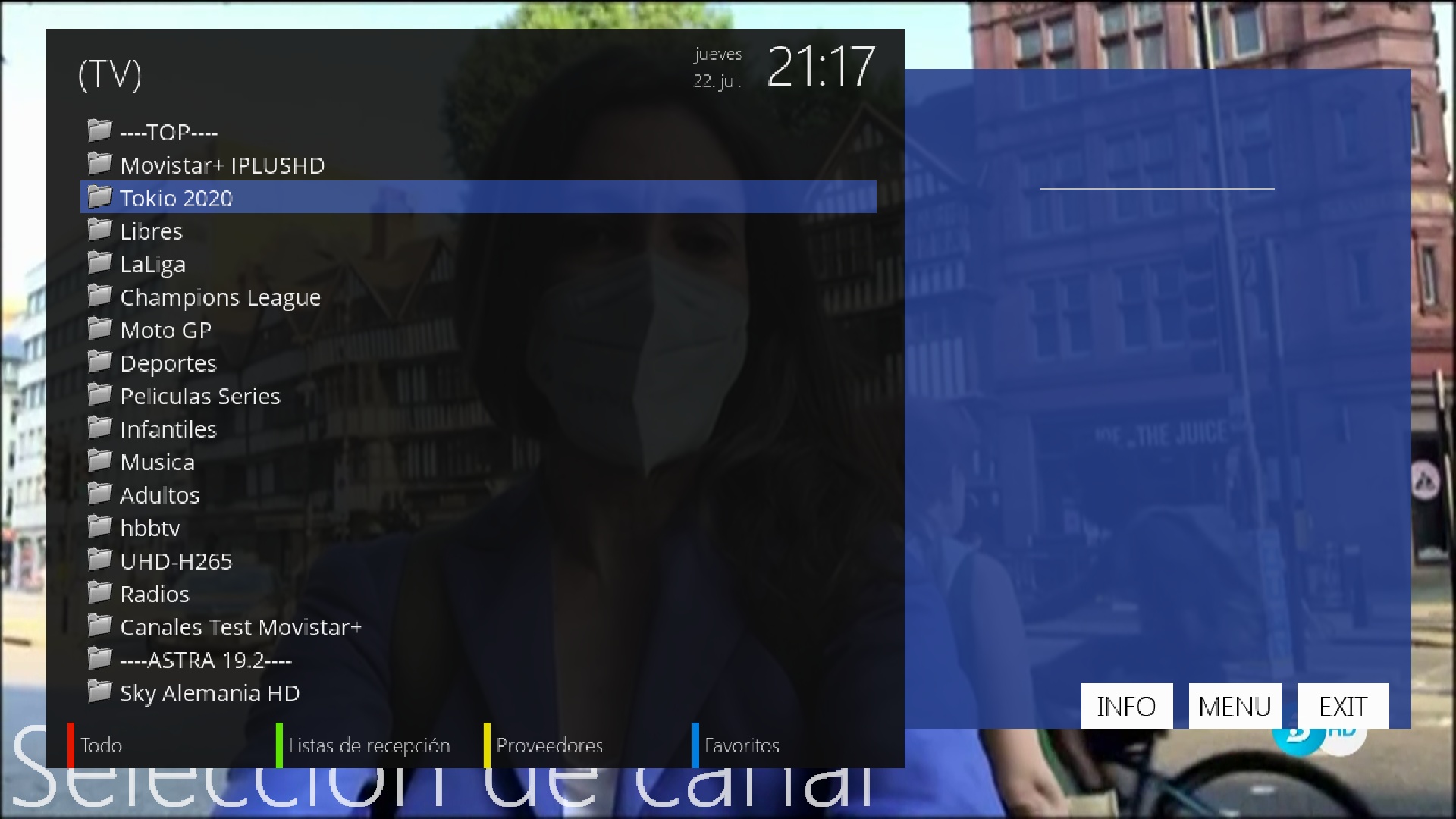Screen dimensions: 1456x819
Task: Click the folder icon next to UHD-H265
Action: 99,560
